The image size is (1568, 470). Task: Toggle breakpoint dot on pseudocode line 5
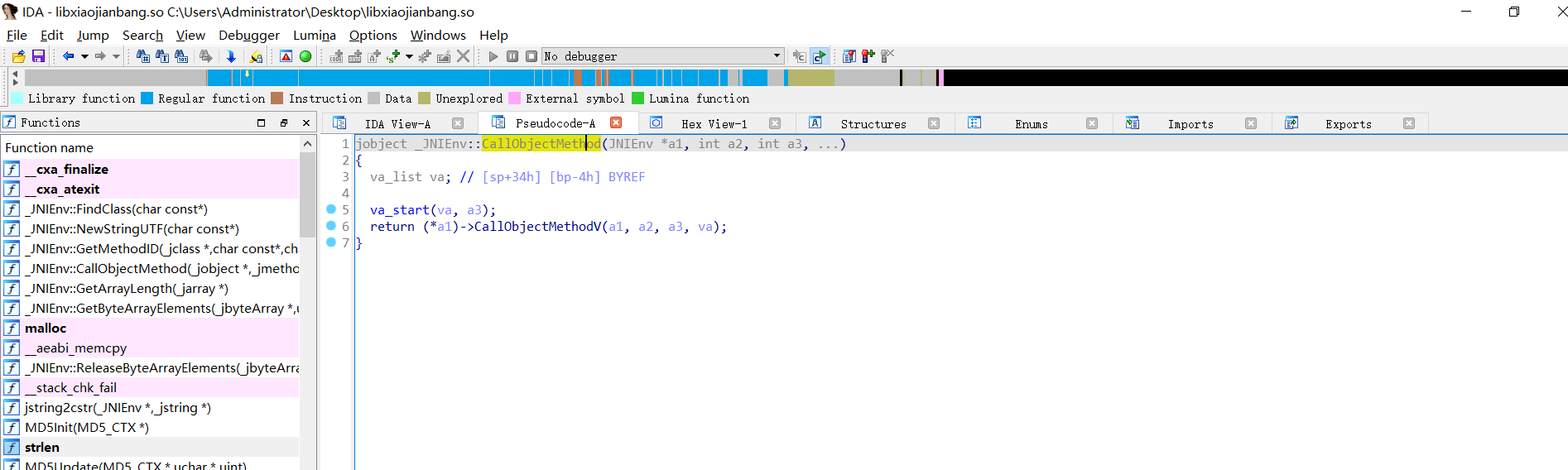pos(331,209)
